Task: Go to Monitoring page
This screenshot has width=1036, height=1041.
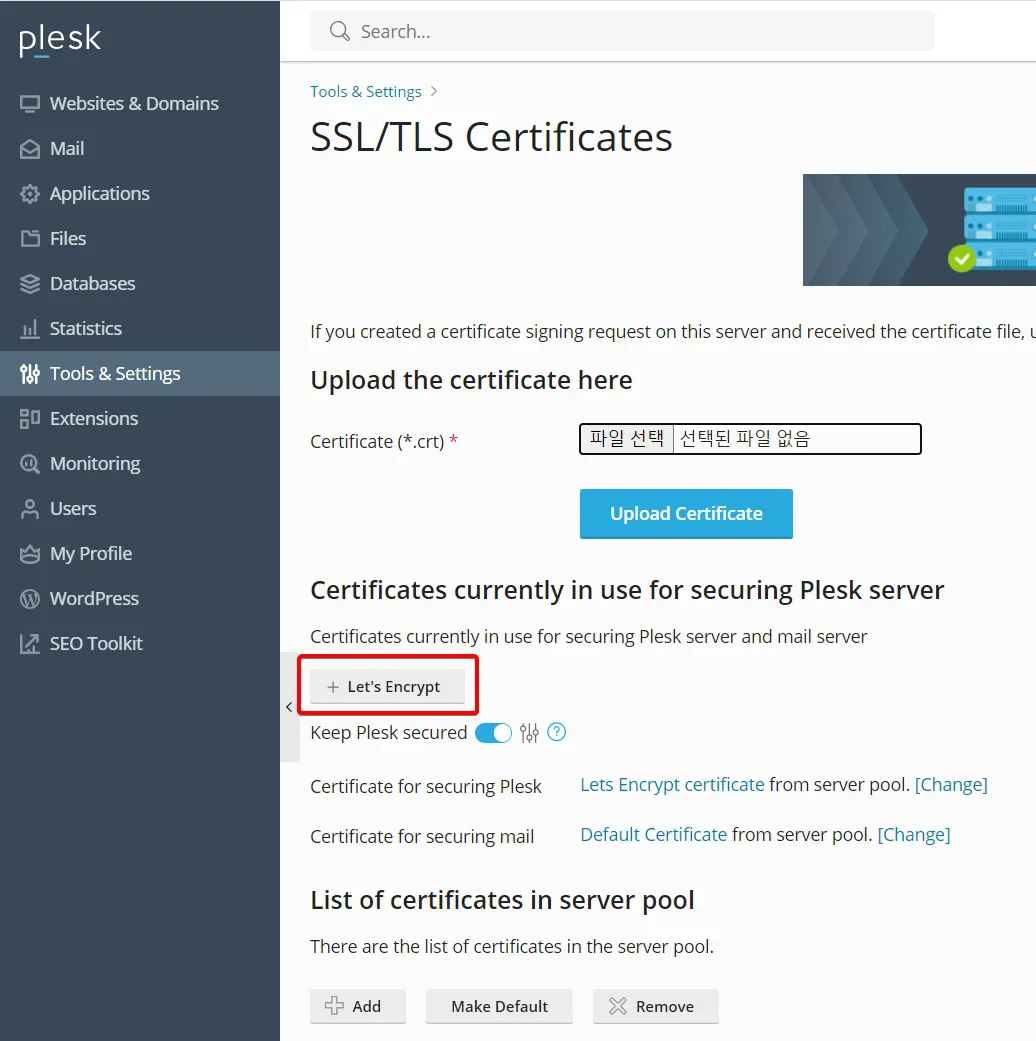Action: 140,463
